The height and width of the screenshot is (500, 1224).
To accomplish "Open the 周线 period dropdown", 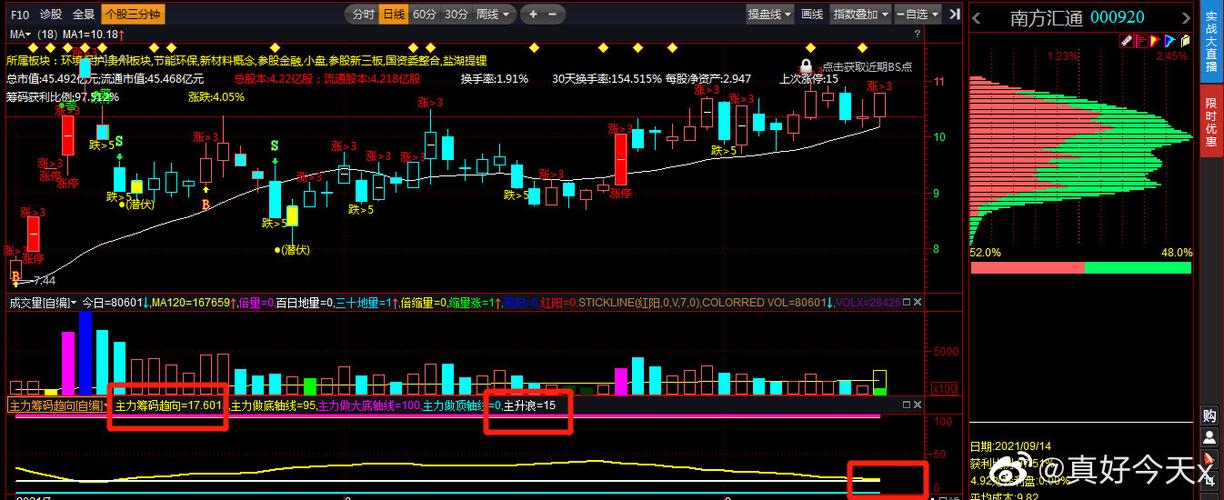I will pyautogui.click(x=493, y=14).
